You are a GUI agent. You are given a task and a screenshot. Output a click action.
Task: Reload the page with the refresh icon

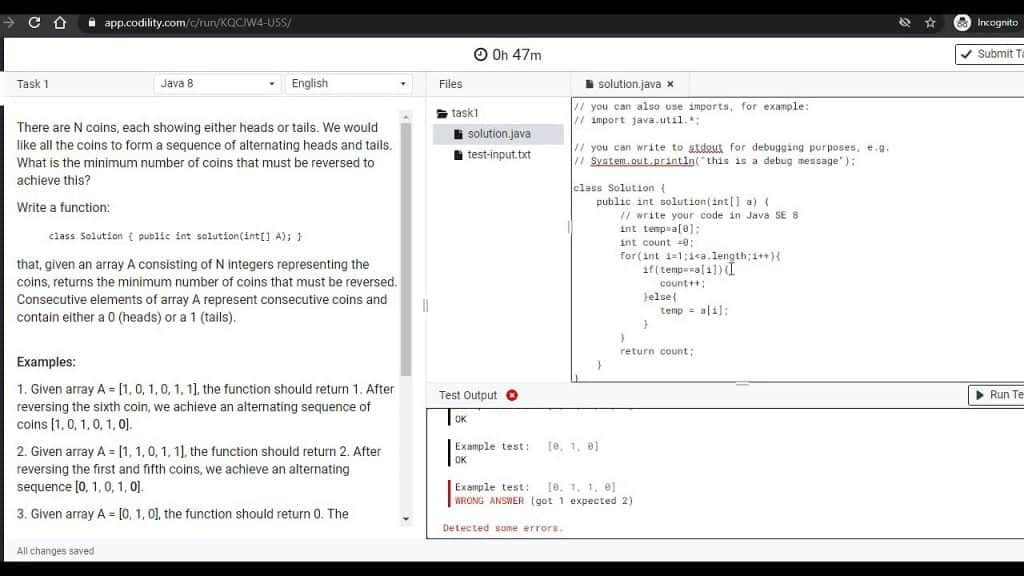coord(34,22)
